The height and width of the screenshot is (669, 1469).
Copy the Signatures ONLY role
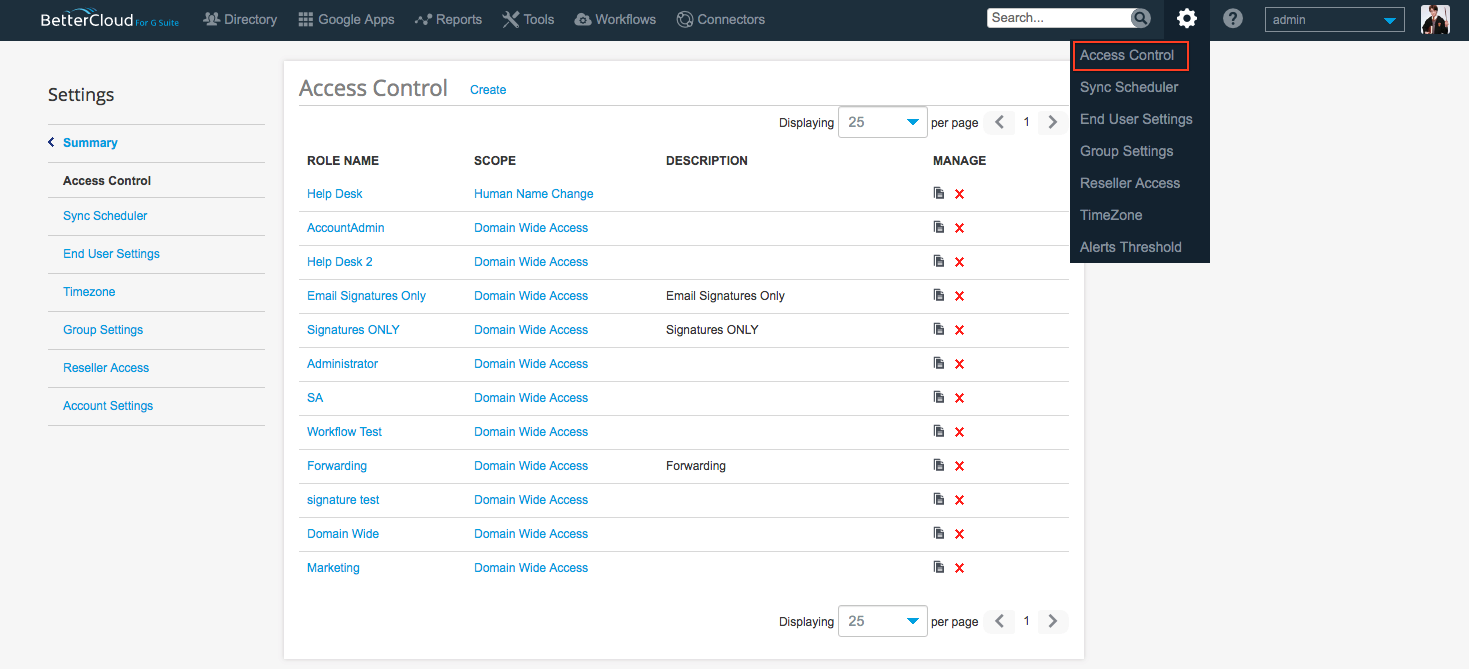(x=938, y=329)
